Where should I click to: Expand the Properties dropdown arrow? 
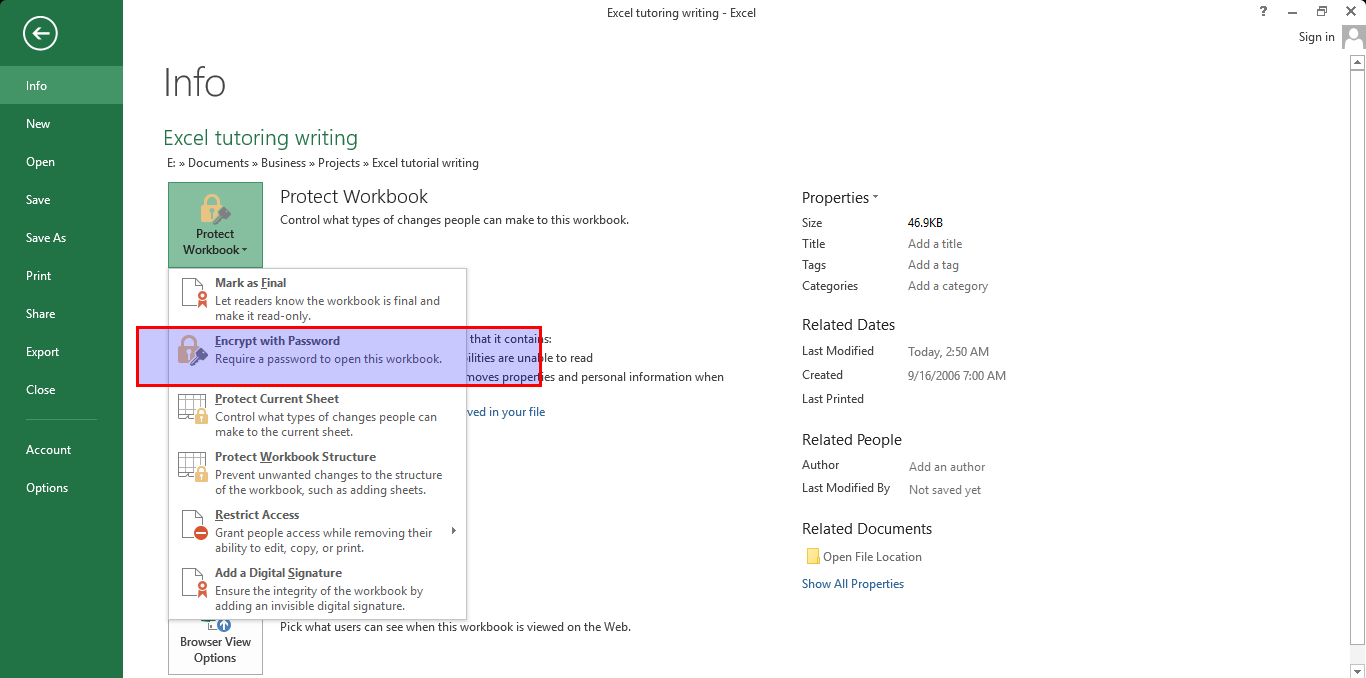(x=876, y=198)
